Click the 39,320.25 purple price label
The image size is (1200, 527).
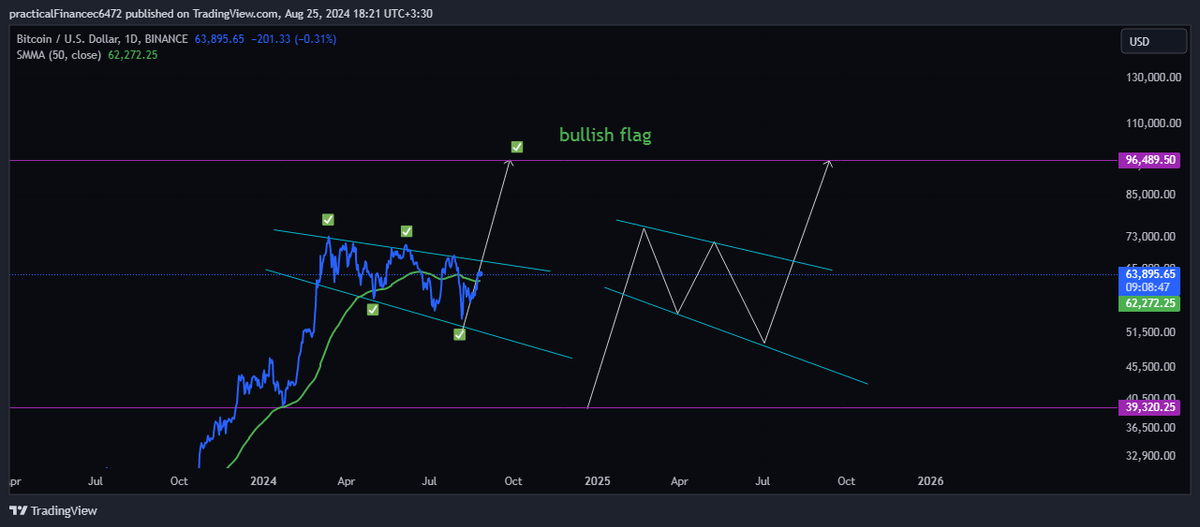[1152, 407]
